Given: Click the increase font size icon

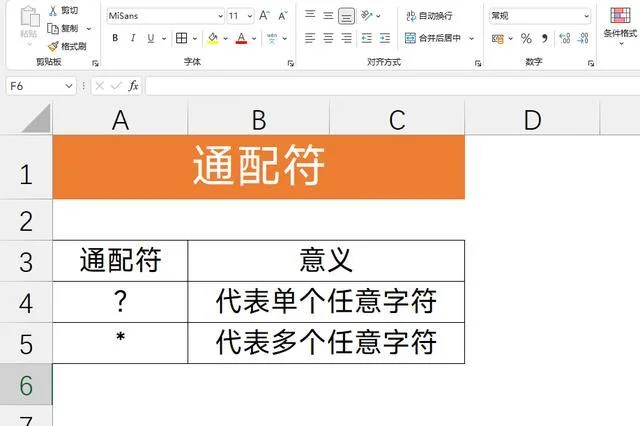Looking at the screenshot, I should pyautogui.click(x=264, y=16).
